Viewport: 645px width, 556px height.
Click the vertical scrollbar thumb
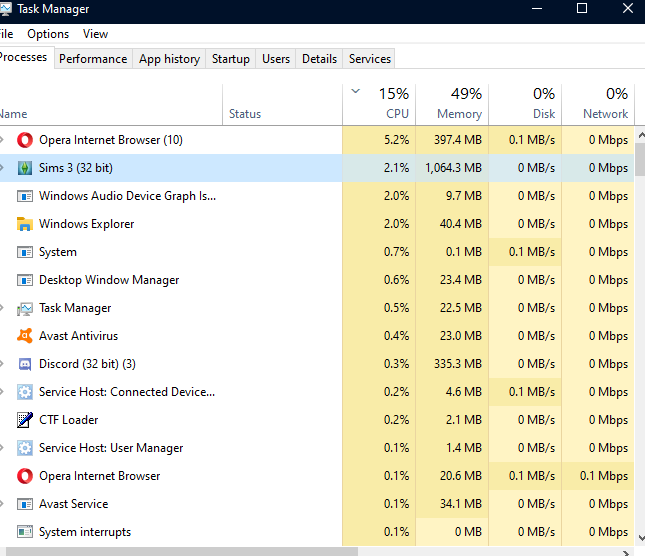pos(640,160)
